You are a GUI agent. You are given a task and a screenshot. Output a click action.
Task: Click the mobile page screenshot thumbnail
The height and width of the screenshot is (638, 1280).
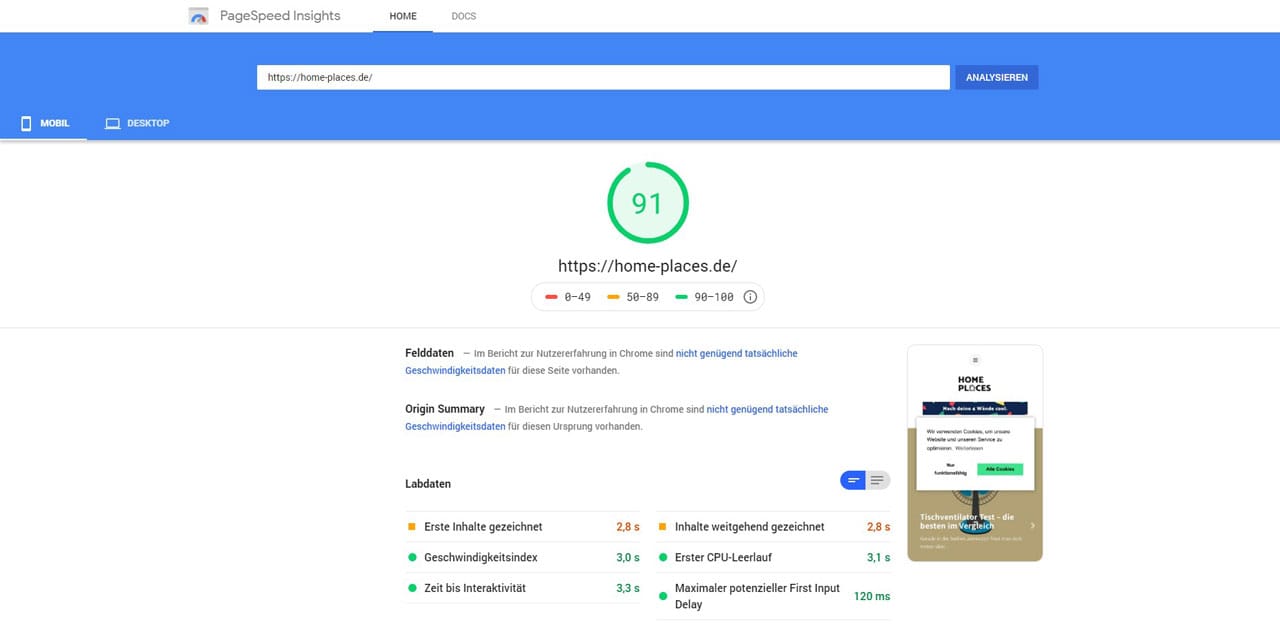coord(975,453)
